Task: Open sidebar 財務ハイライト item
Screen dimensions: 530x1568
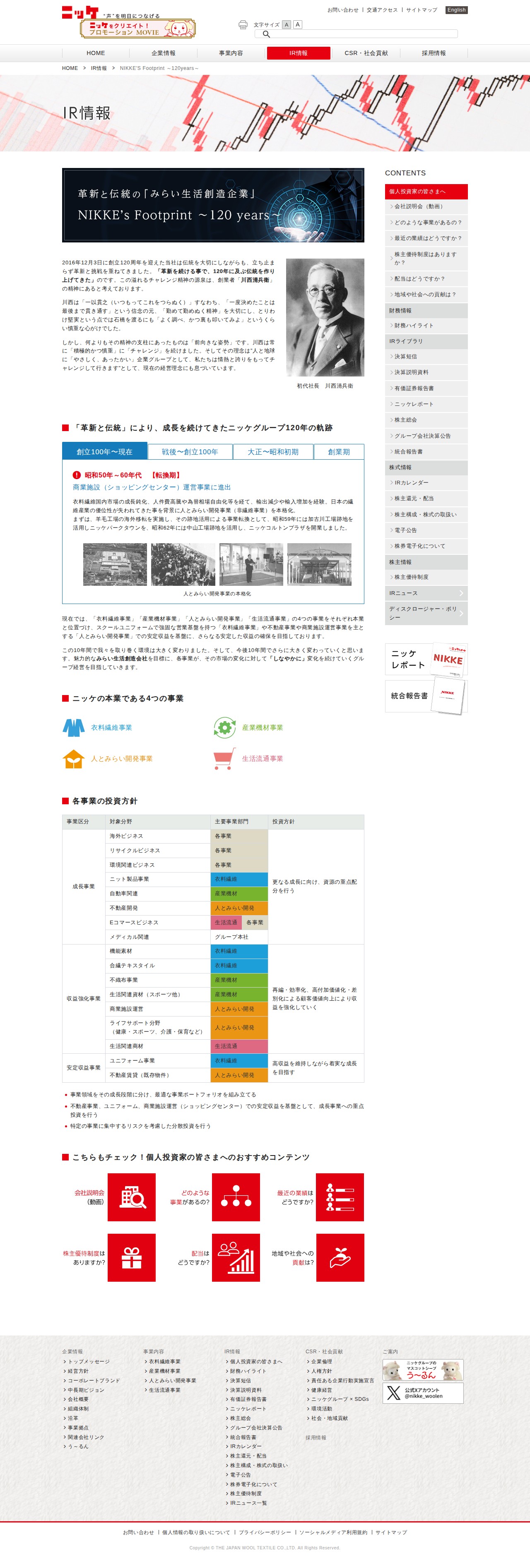Action: (426, 326)
